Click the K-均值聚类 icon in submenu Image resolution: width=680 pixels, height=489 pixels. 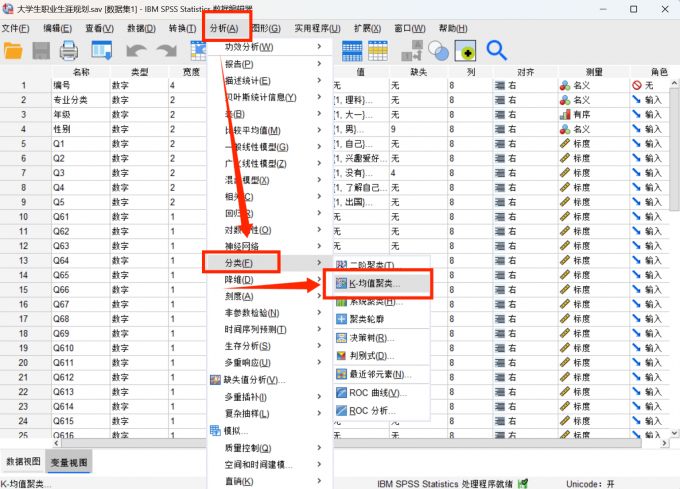click(341, 284)
